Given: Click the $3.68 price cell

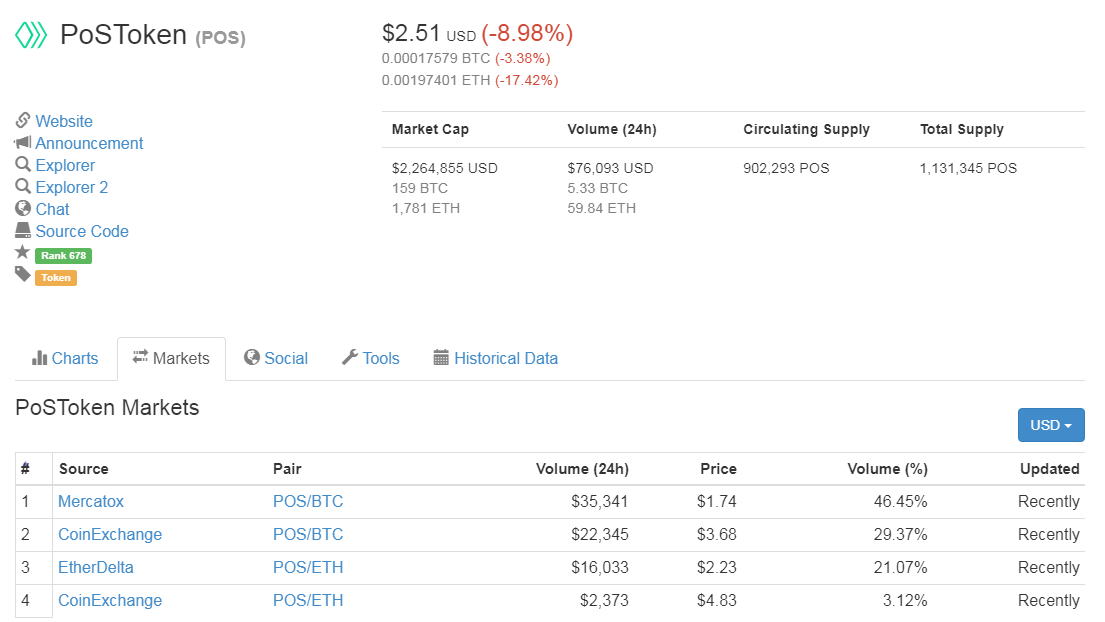Looking at the screenshot, I should (717, 535).
